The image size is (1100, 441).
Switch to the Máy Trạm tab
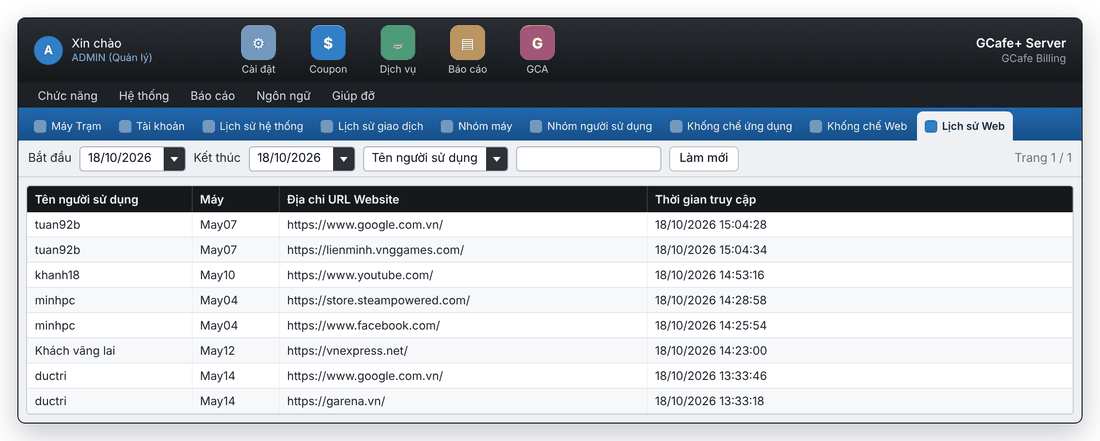click(x=68, y=126)
